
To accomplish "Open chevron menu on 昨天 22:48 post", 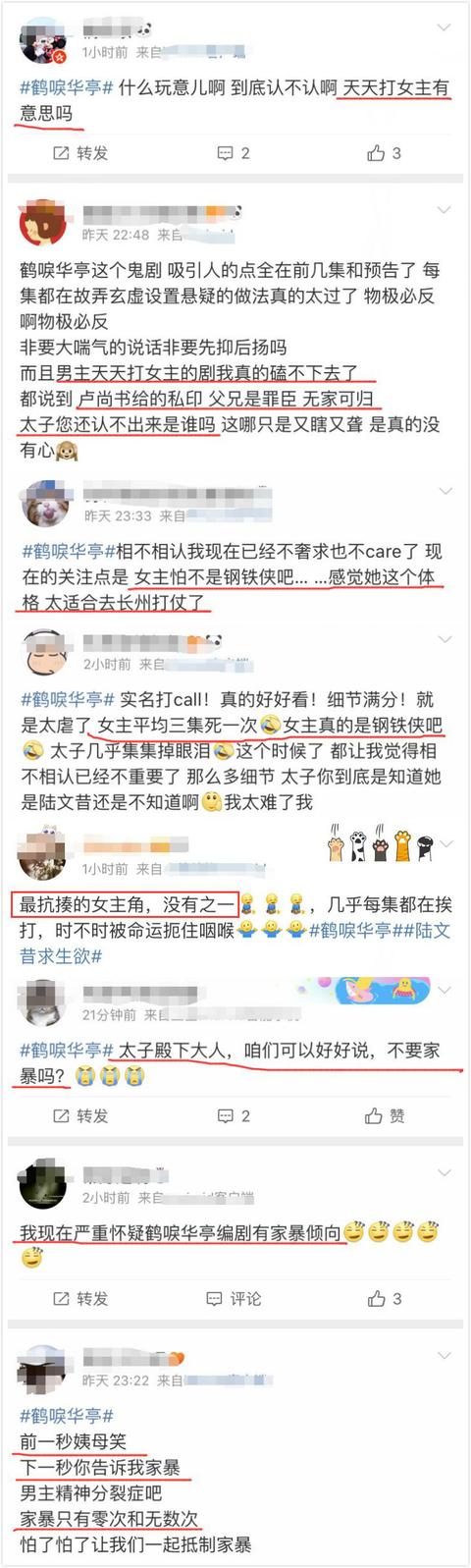I will [444, 210].
